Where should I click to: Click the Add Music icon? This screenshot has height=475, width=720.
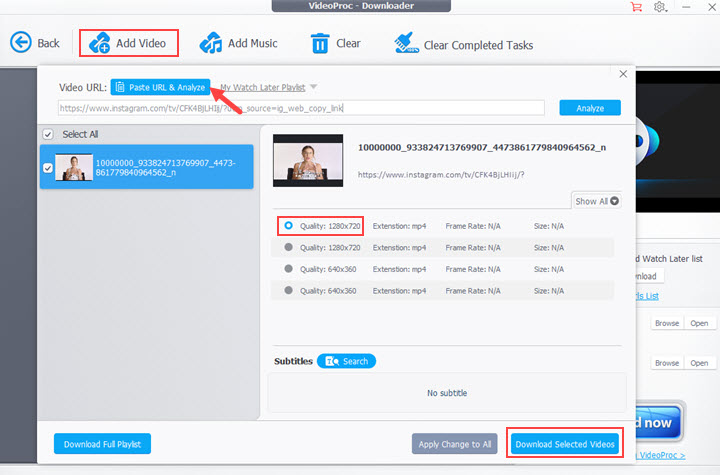coord(211,43)
